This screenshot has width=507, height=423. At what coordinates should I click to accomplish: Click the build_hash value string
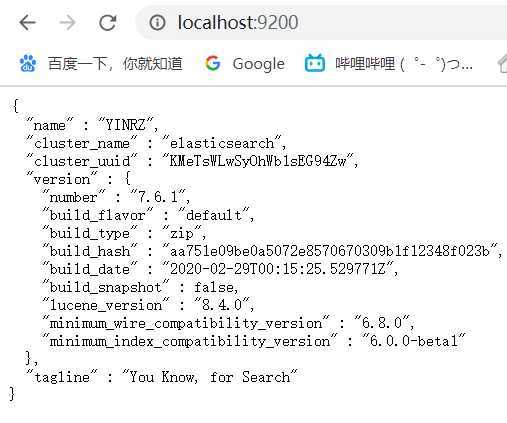pos(330,251)
